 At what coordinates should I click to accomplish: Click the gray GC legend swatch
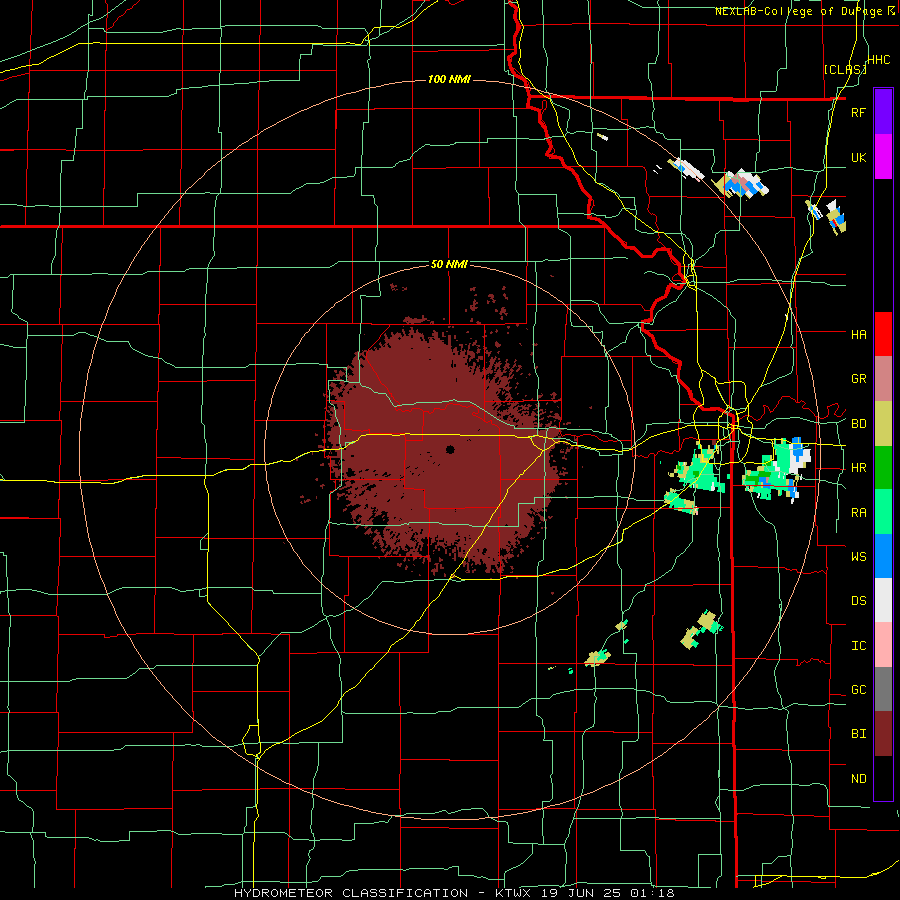883,689
